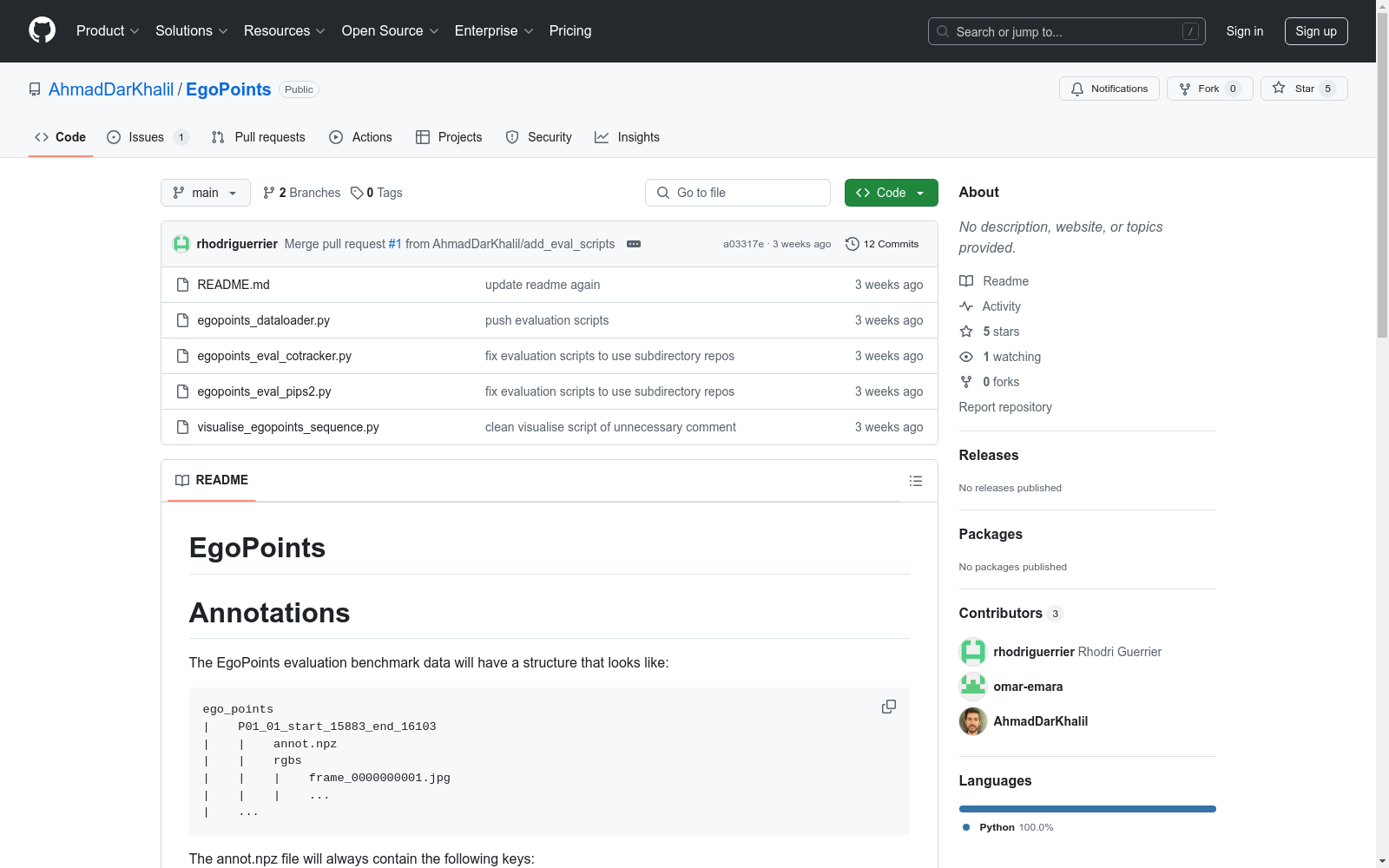
Task: Focus the Go to file input
Action: point(738,193)
